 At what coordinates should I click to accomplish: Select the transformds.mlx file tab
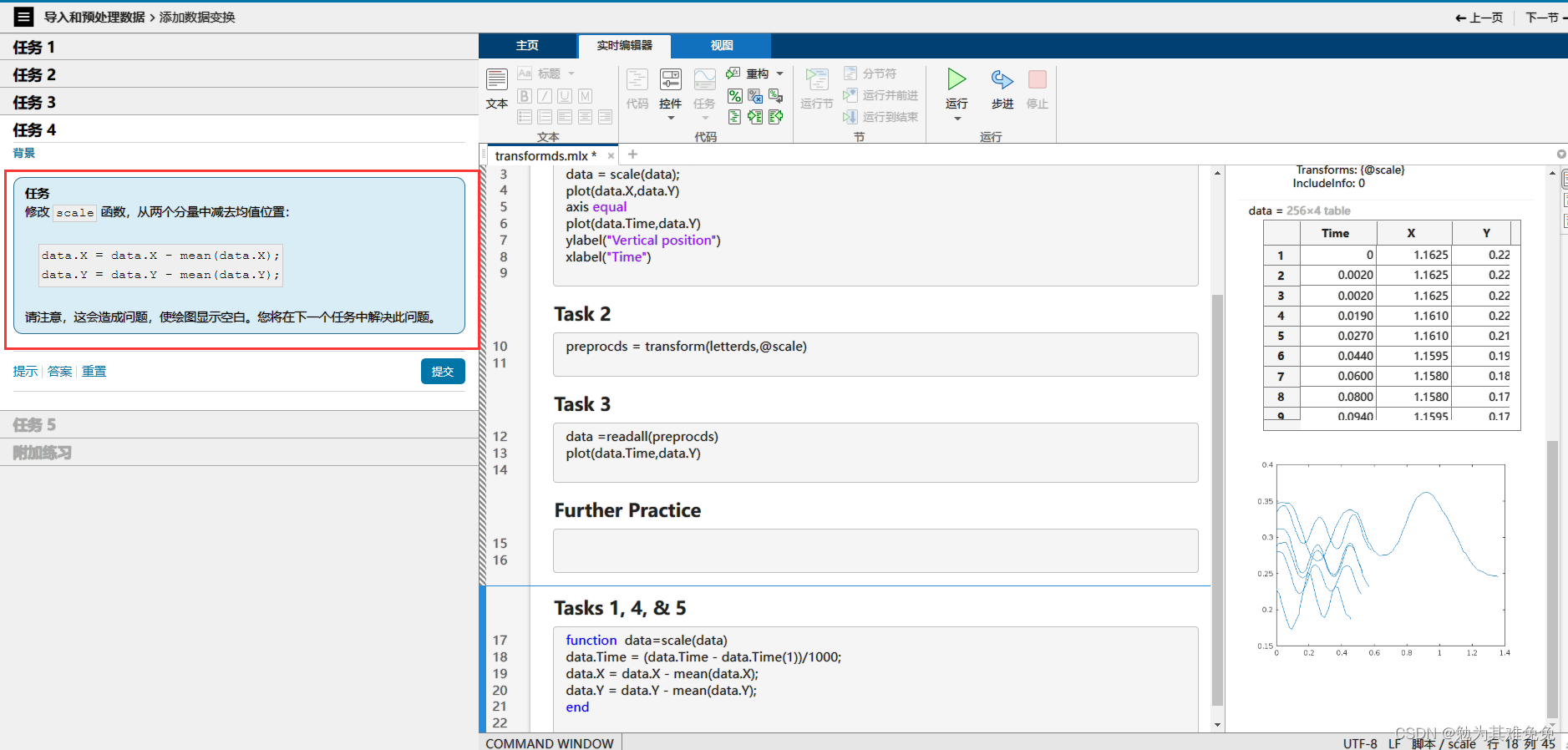(546, 155)
